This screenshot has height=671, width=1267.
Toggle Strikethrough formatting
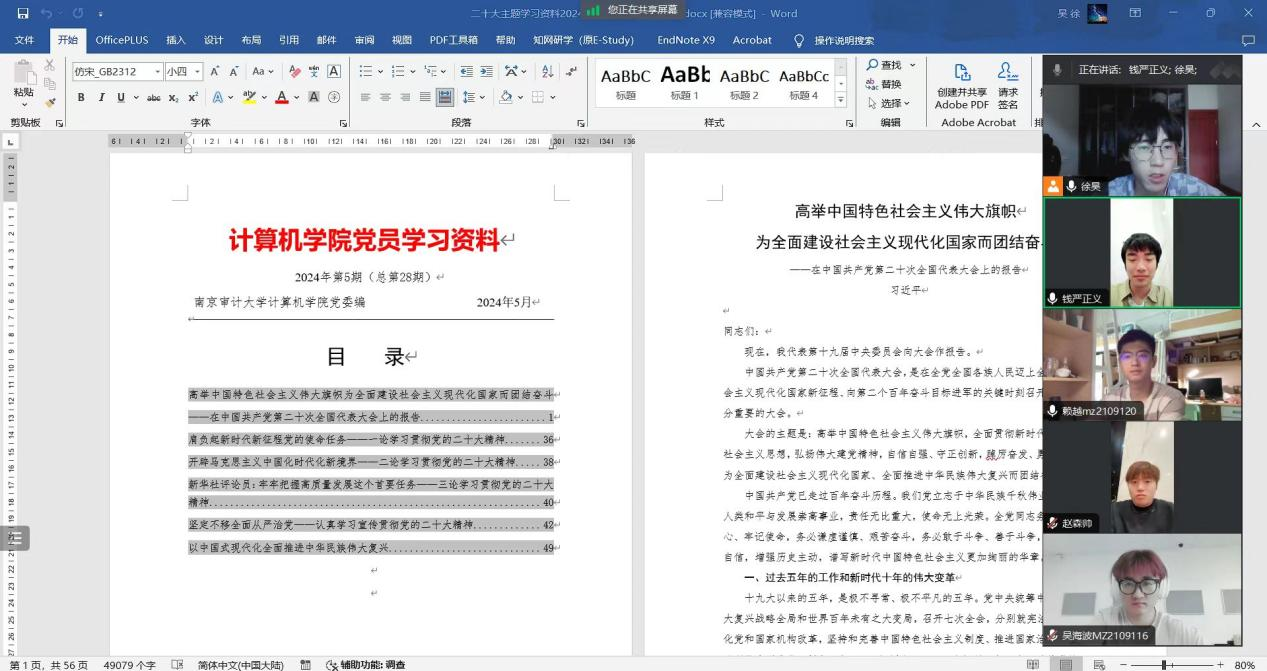point(153,97)
